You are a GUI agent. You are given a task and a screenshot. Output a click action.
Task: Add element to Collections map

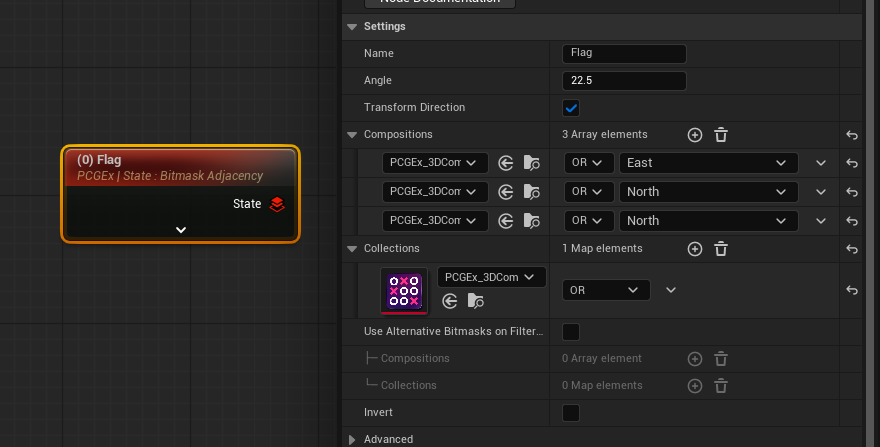(x=695, y=249)
